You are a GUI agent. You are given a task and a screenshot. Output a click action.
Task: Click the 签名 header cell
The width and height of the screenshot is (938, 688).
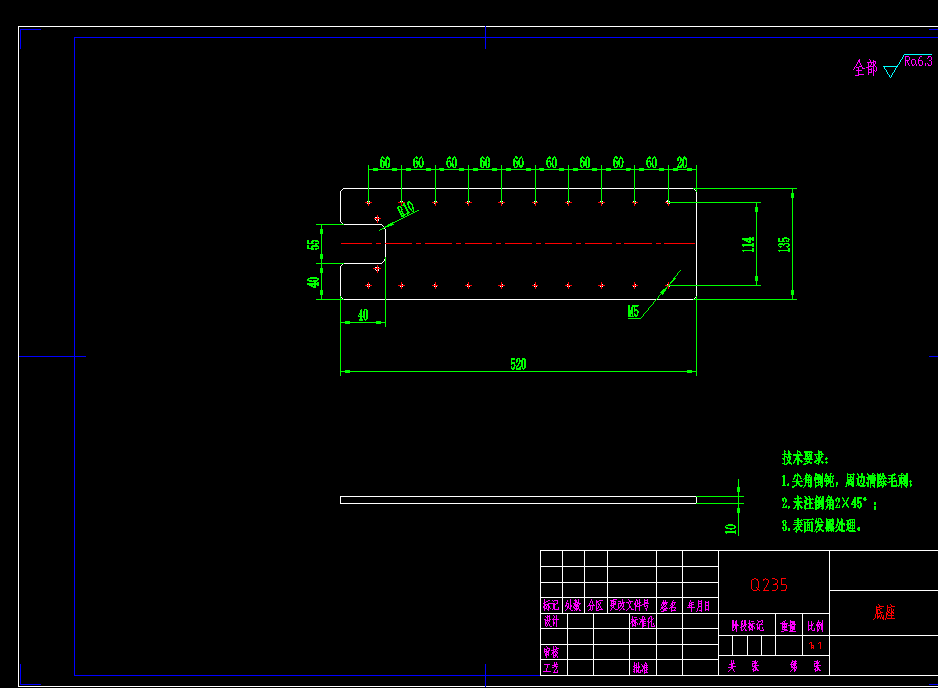(x=669, y=605)
